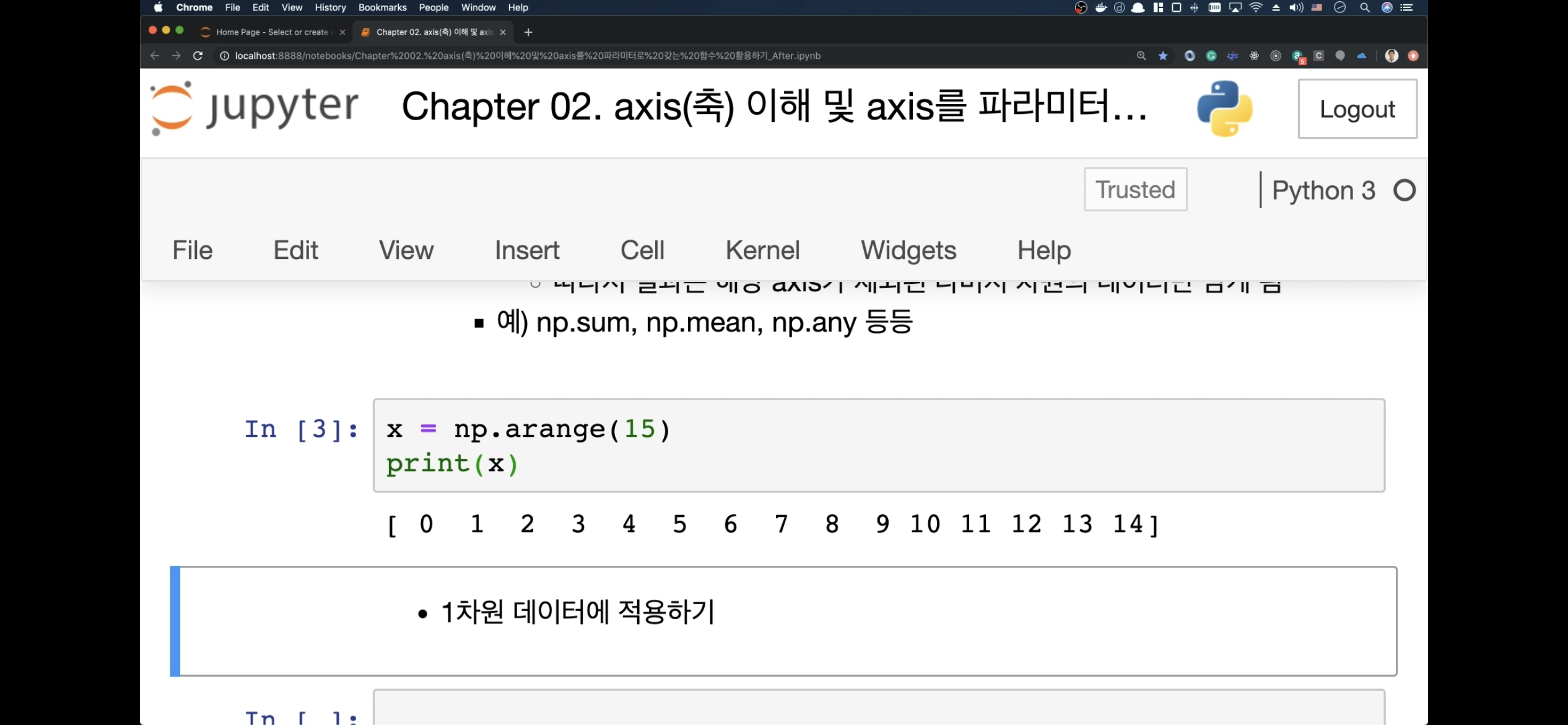Switch to the Home Page browser tab

tap(272, 32)
